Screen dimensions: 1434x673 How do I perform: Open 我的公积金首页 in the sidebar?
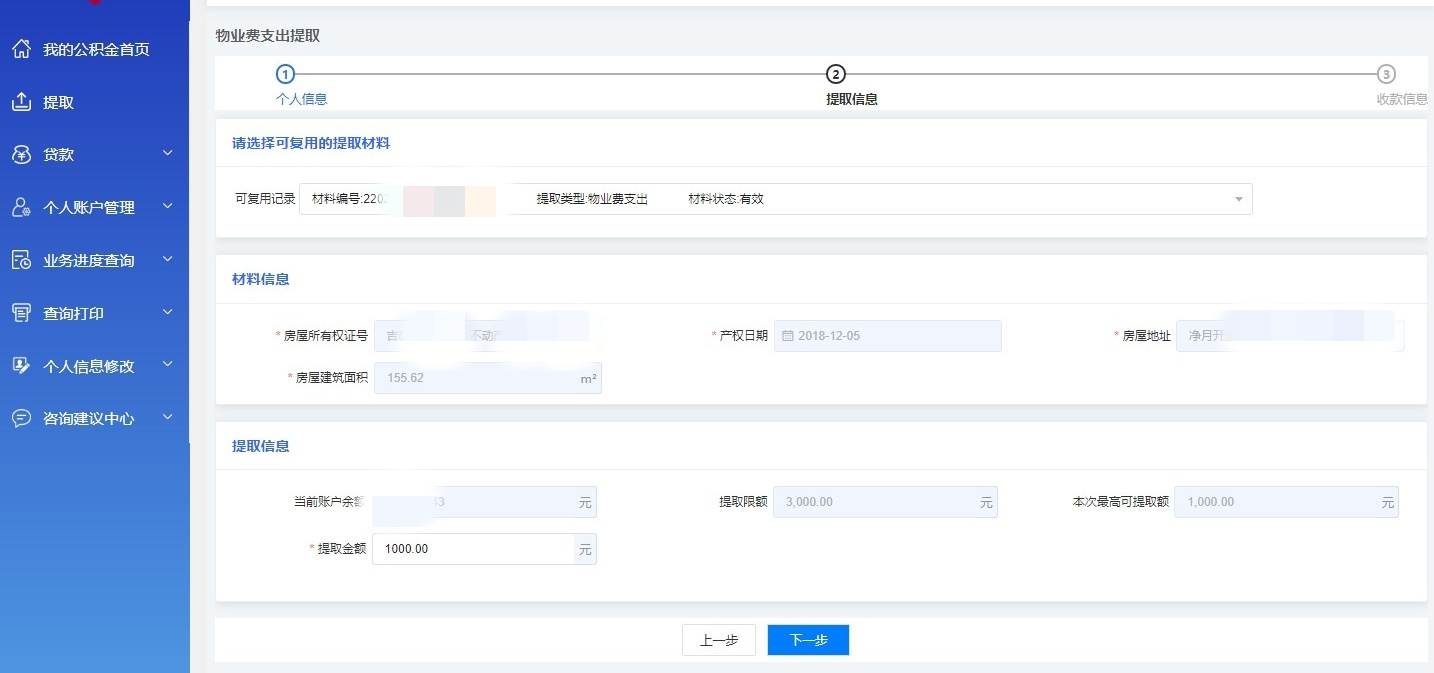click(x=96, y=49)
